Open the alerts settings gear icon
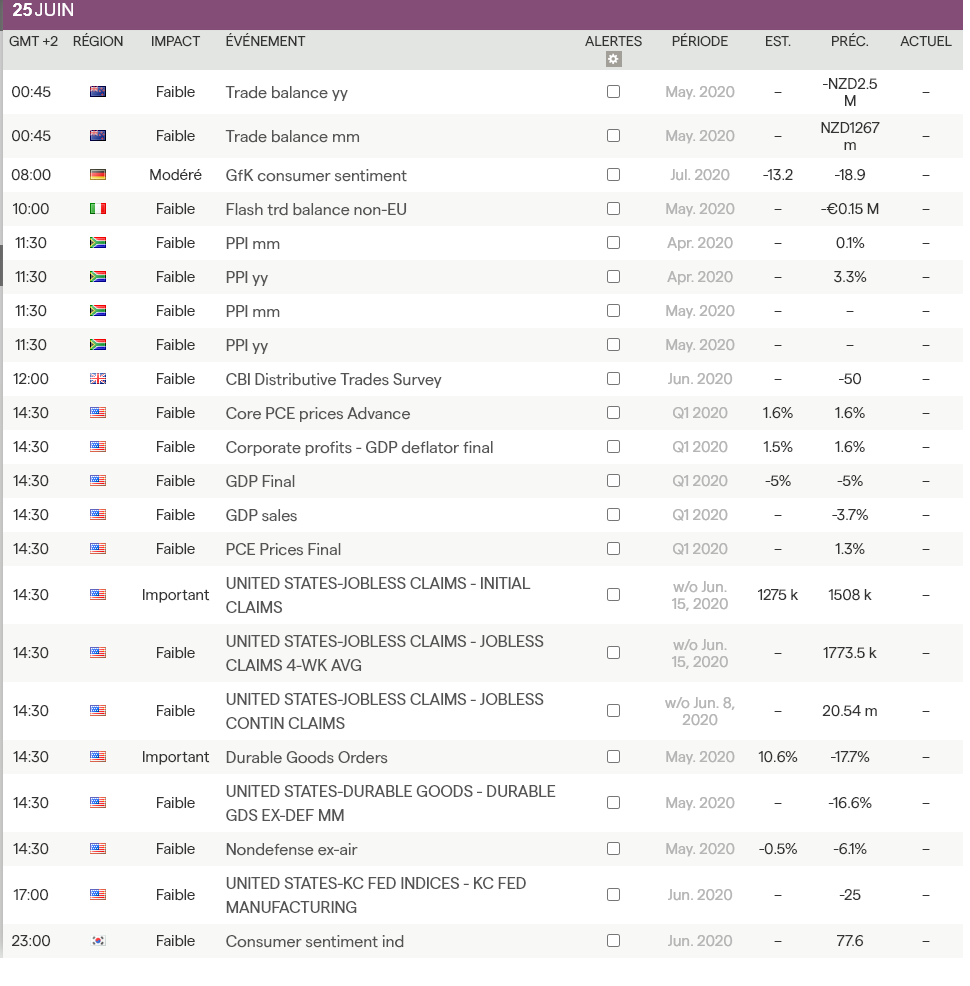970x986 pixels. tap(613, 59)
